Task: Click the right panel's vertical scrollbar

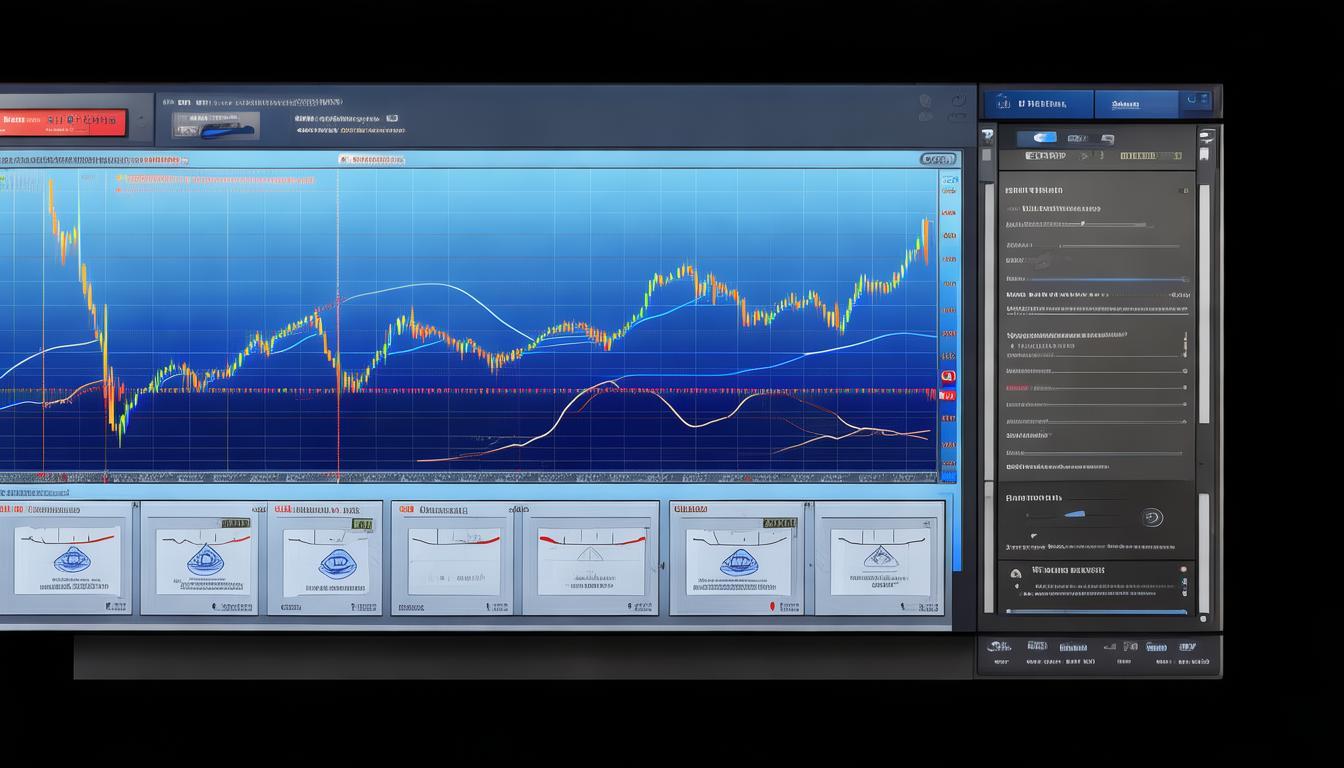Action: (x=1205, y=300)
